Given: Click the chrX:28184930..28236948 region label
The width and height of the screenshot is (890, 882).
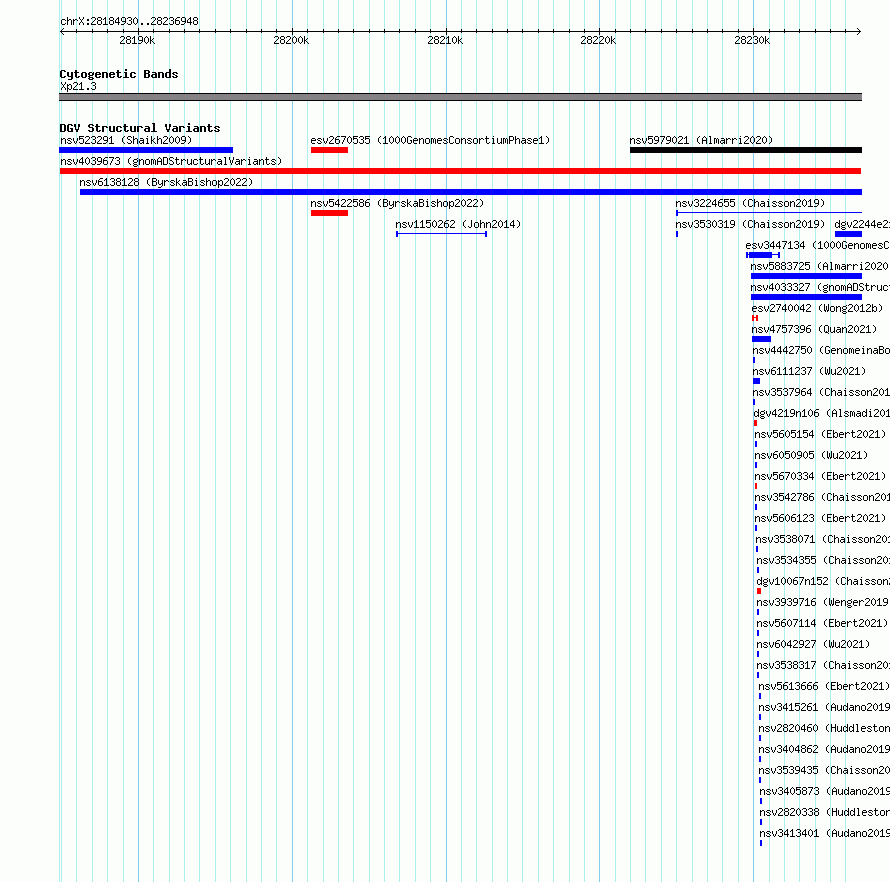Looking at the screenshot, I should click(129, 22).
